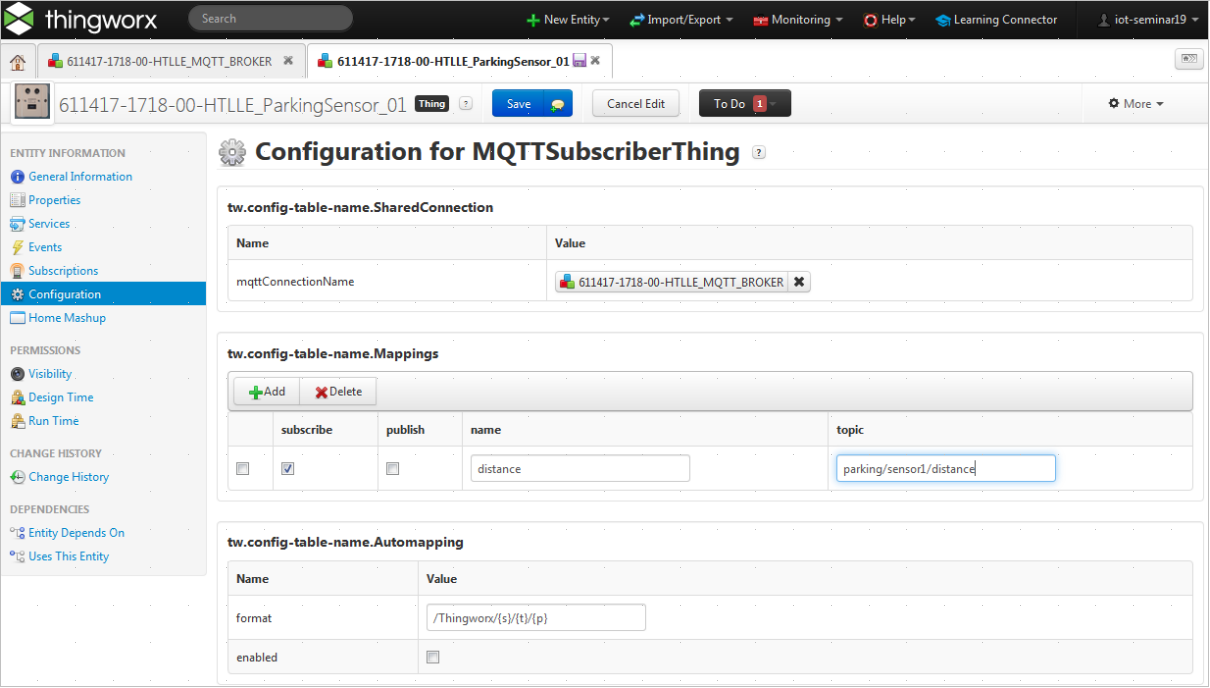Open the More menu
The height and width of the screenshot is (688, 1210).
point(1136,104)
